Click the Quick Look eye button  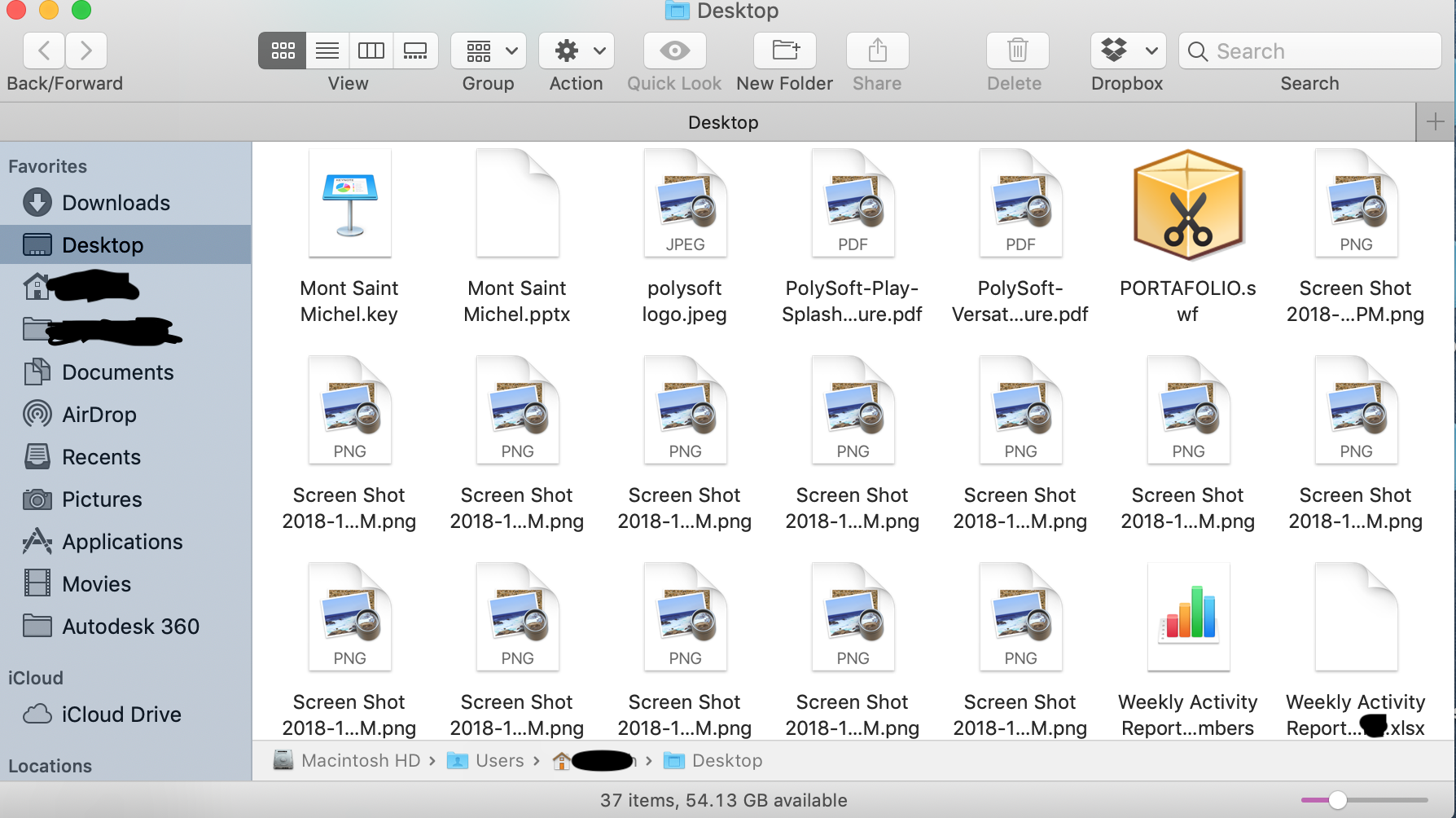(674, 51)
